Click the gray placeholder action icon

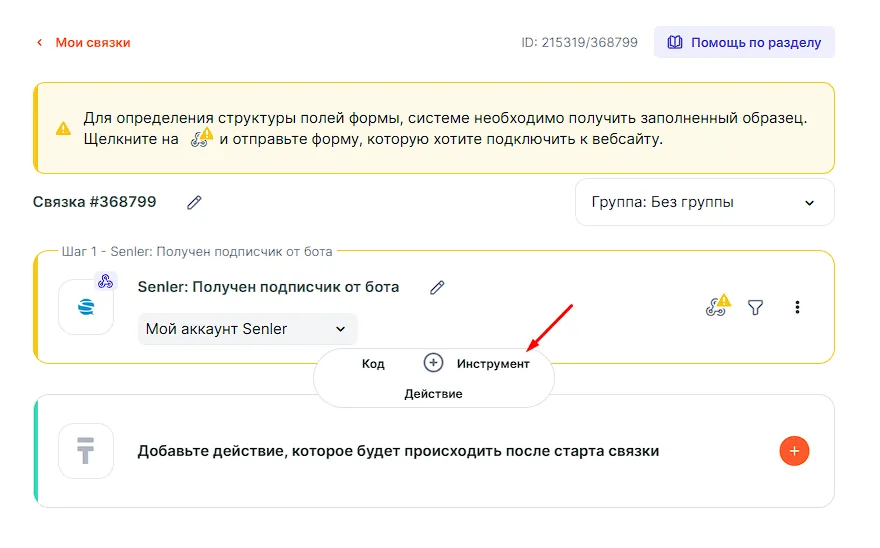pos(86,451)
